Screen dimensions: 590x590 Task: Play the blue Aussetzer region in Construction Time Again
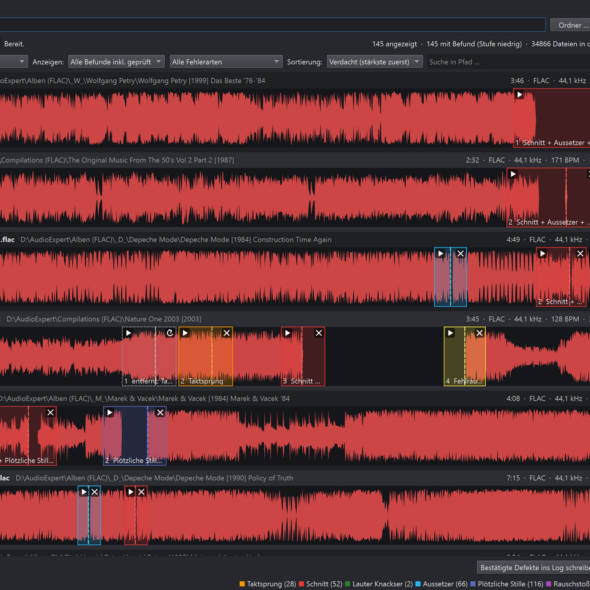click(x=440, y=254)
